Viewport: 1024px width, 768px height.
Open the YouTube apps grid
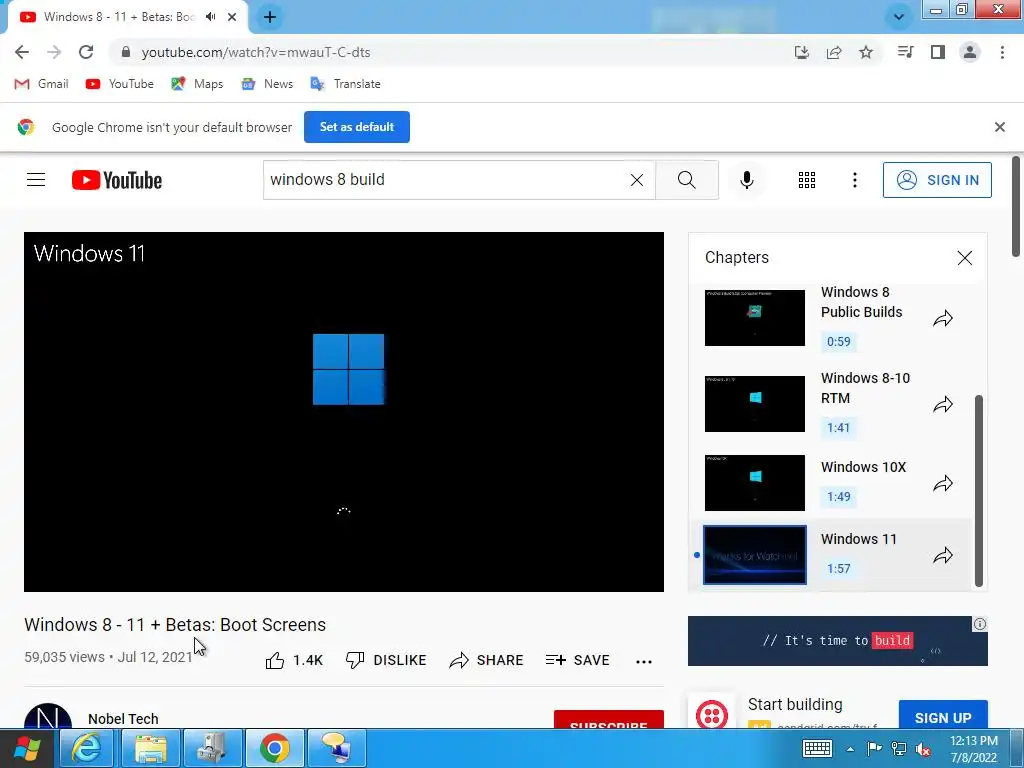click(807, 180)
